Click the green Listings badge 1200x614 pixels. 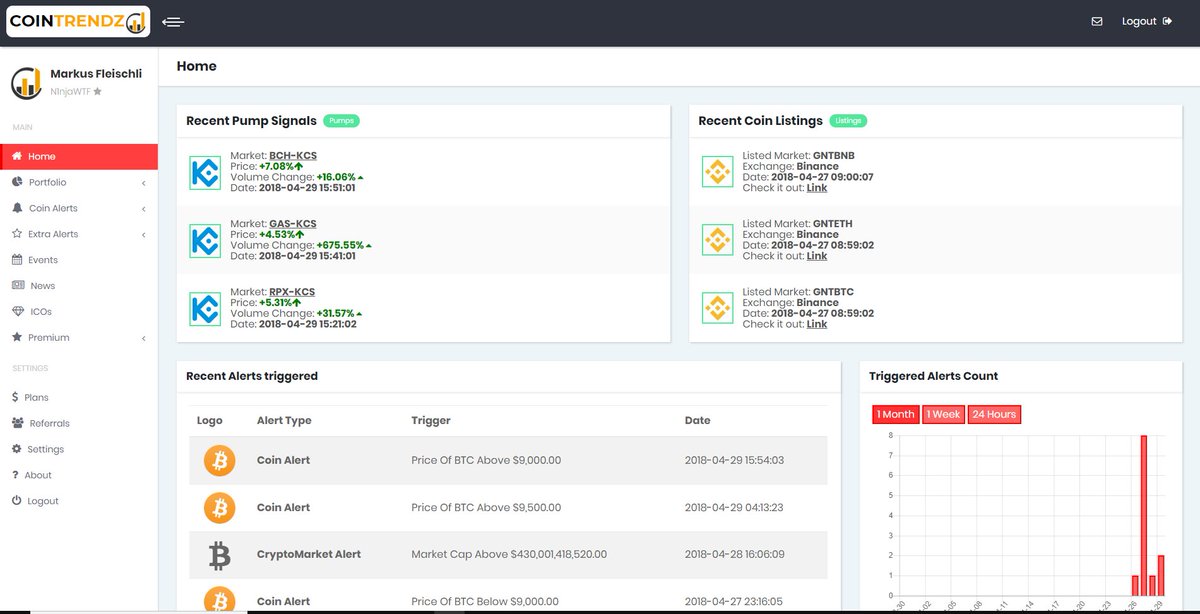[848, 121]
